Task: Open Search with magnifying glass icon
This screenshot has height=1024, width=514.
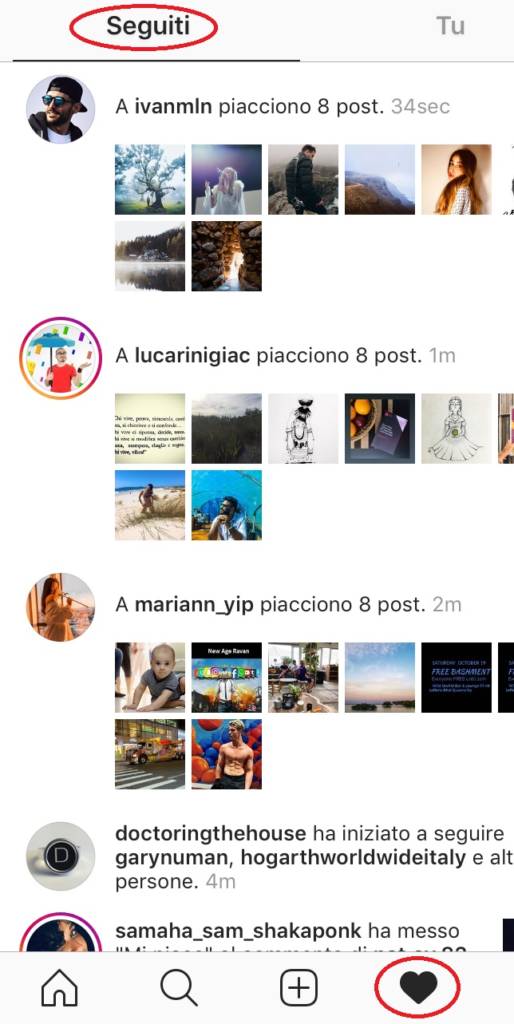Action: [x=179, y=986]
